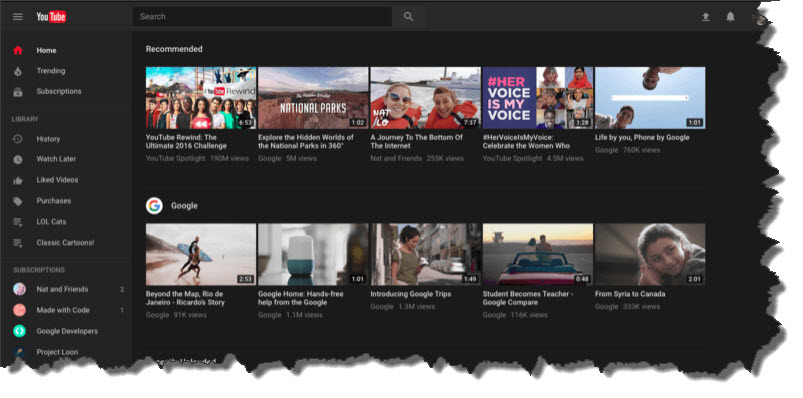Play the surfer Rio de Janeiro thumbnail

[201, 254]
